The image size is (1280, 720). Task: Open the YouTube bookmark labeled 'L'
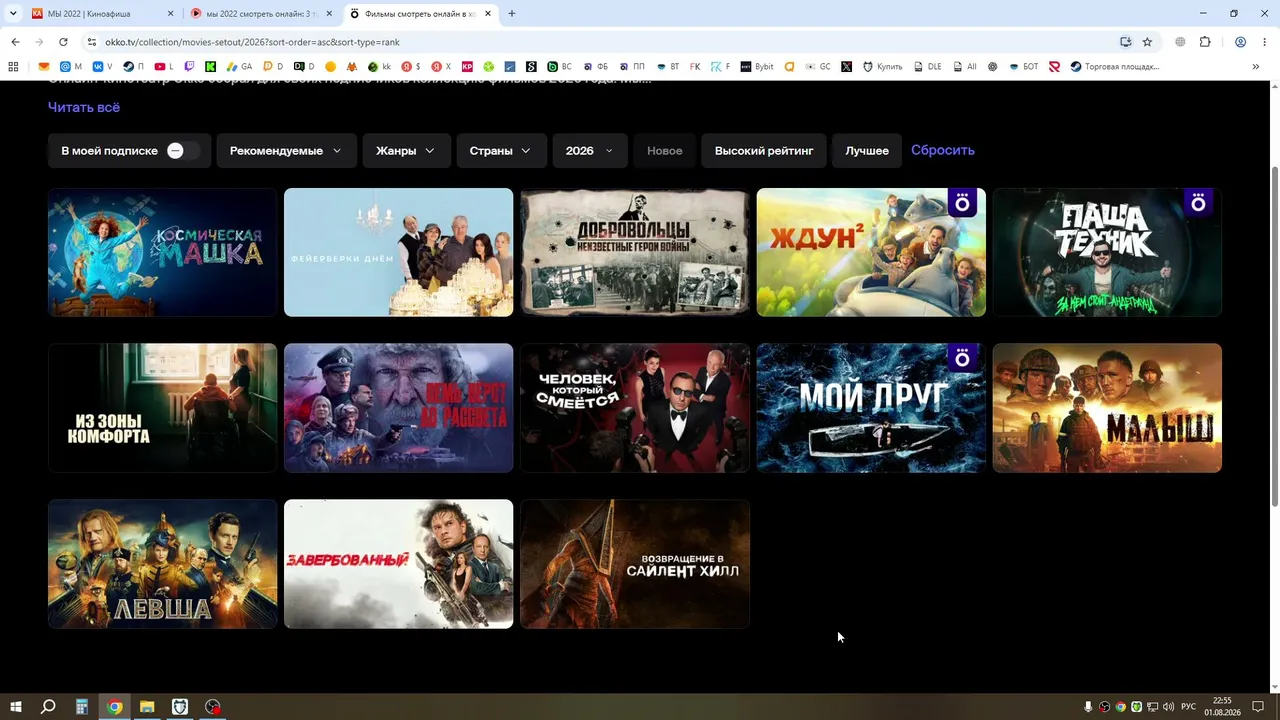coord(164,67)
